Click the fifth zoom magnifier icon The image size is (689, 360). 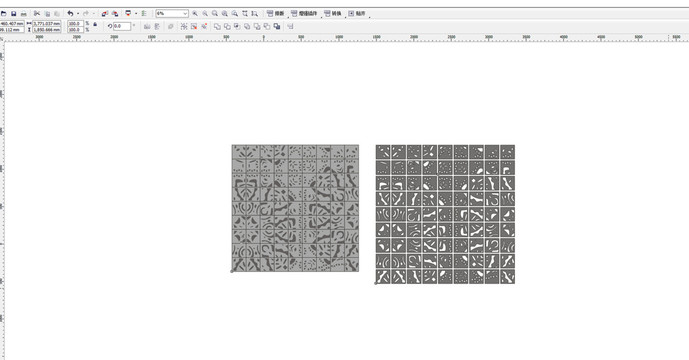click(235, 14)
